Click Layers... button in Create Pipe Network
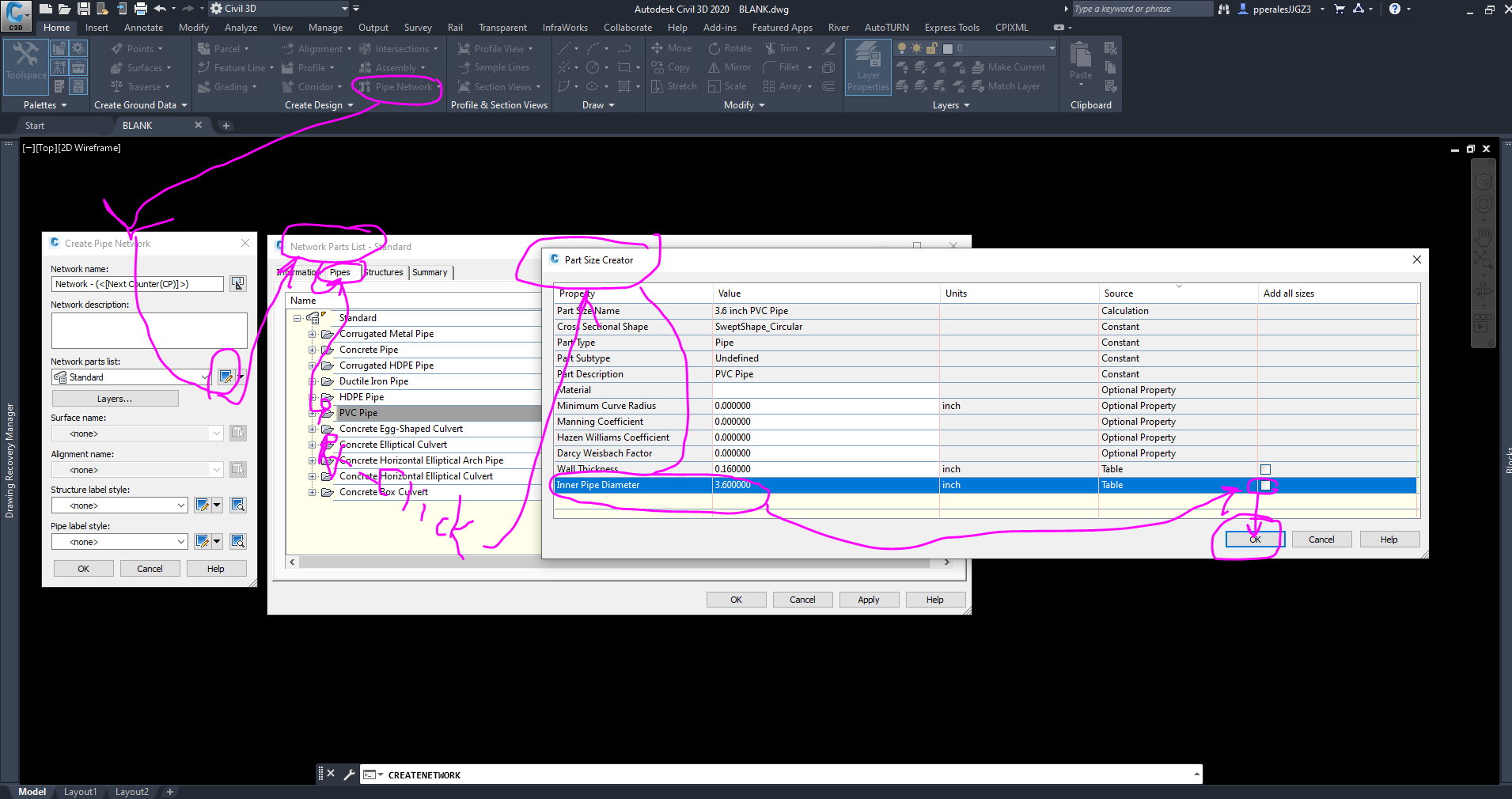This screenshot has width=1512, height=799. 115,399
